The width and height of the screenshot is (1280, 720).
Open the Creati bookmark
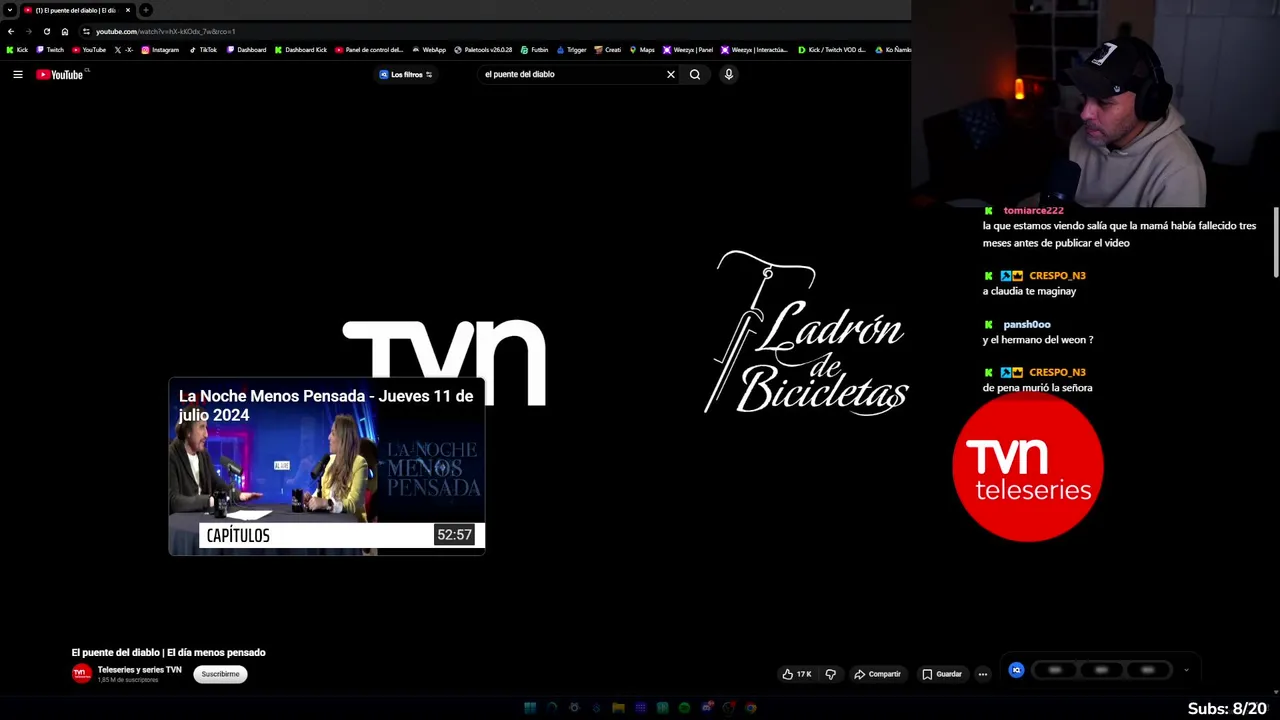pos(607,49)
